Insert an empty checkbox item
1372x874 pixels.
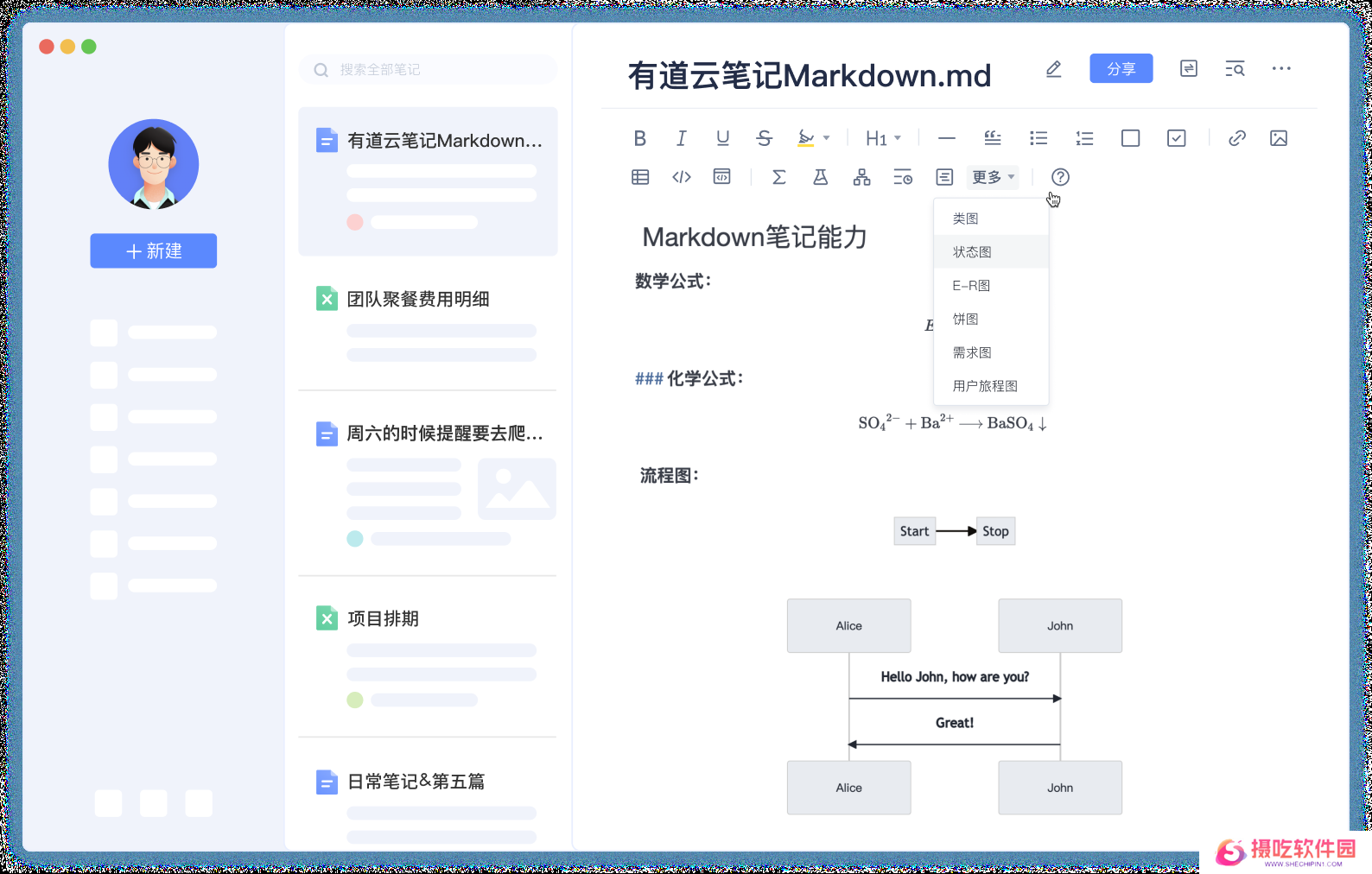[1130, 138]
